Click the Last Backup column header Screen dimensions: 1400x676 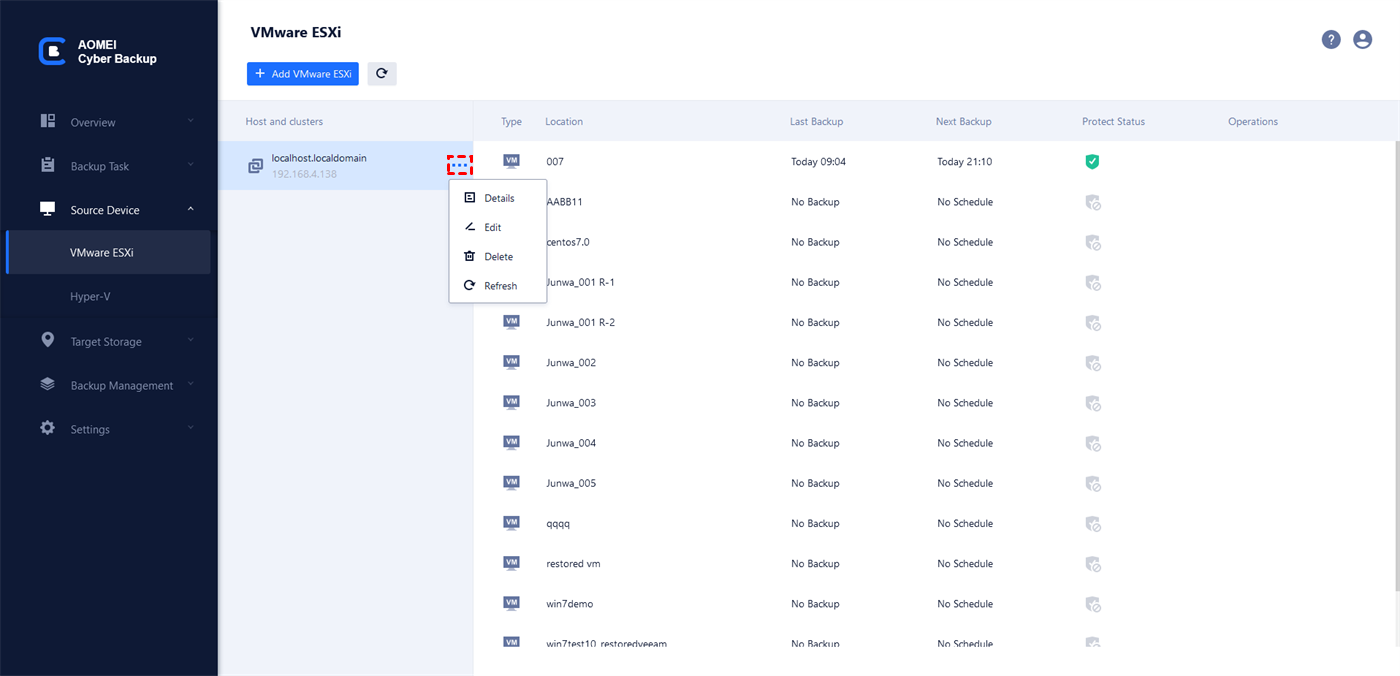click(816, 121)
